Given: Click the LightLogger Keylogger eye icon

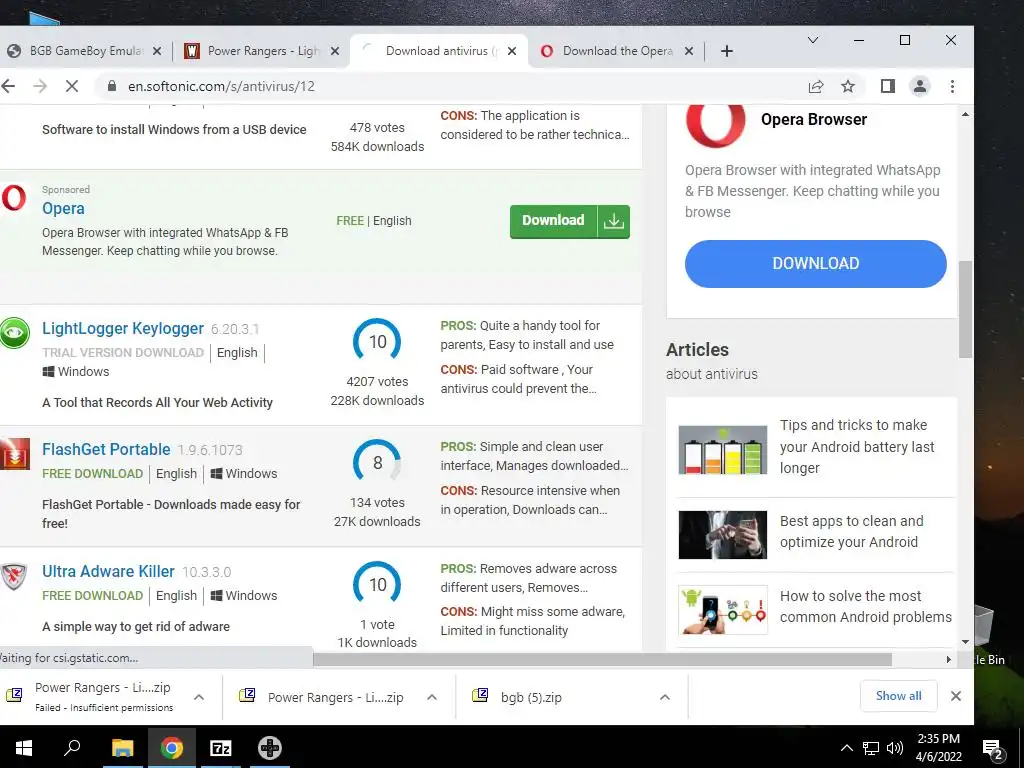Looking at the screenshot, I should [14, 333].
